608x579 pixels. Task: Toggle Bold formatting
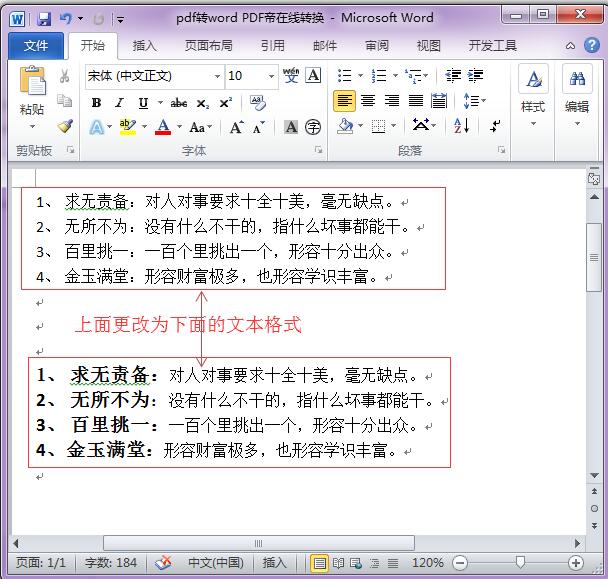click(96, 103)
